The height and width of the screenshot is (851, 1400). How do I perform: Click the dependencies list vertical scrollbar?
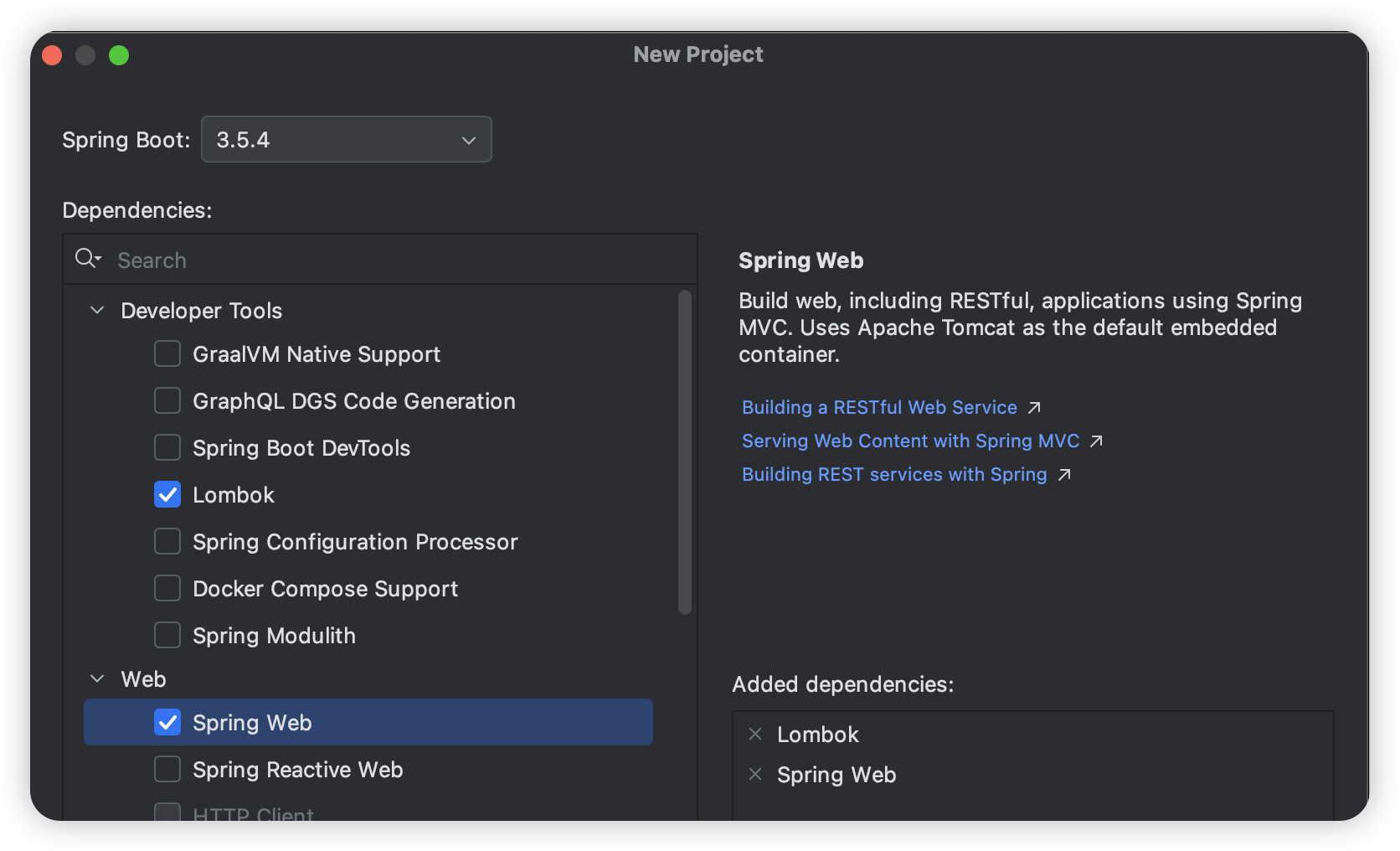coord(684,452)
